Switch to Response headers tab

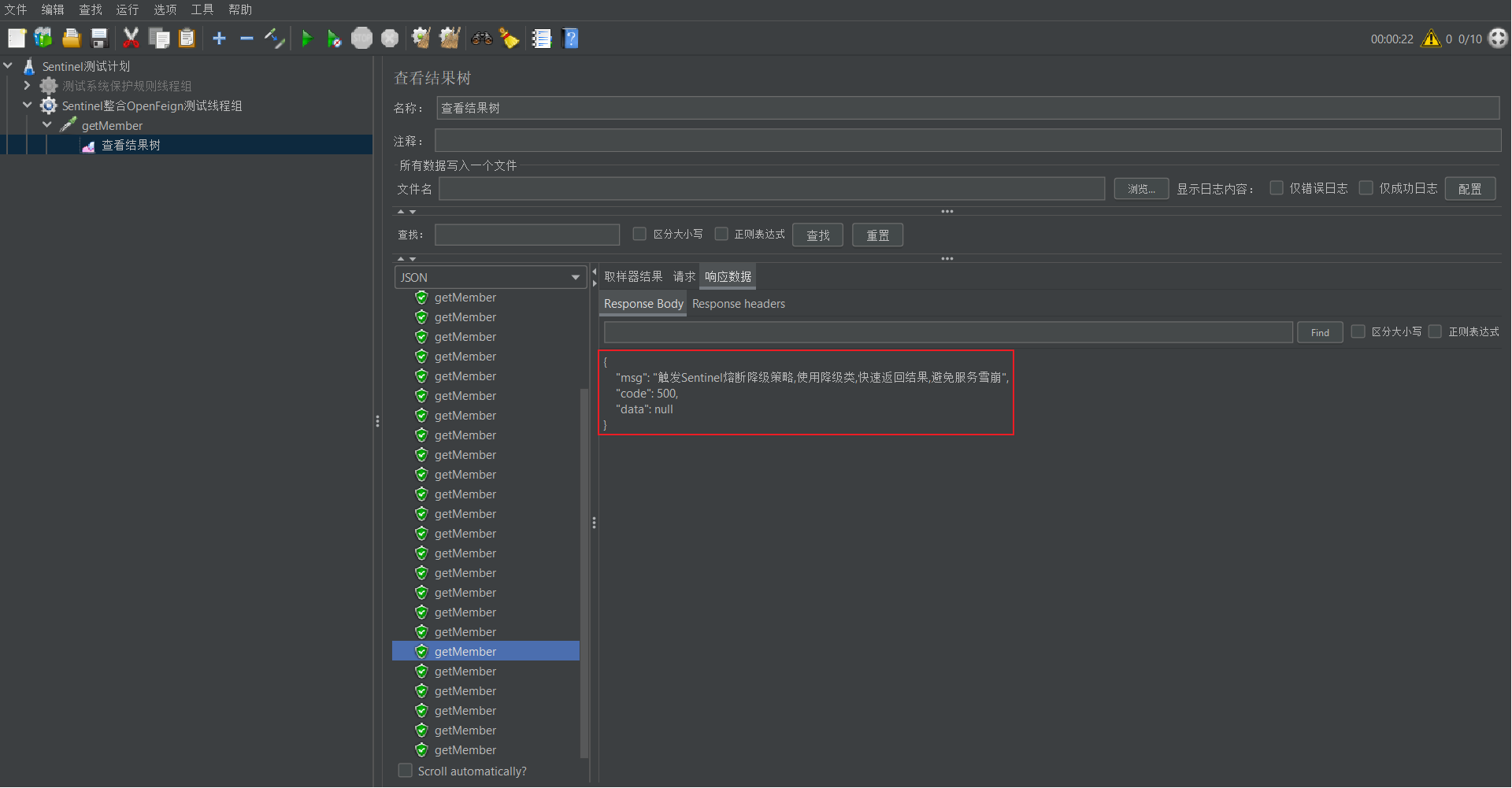click(738, 304)
